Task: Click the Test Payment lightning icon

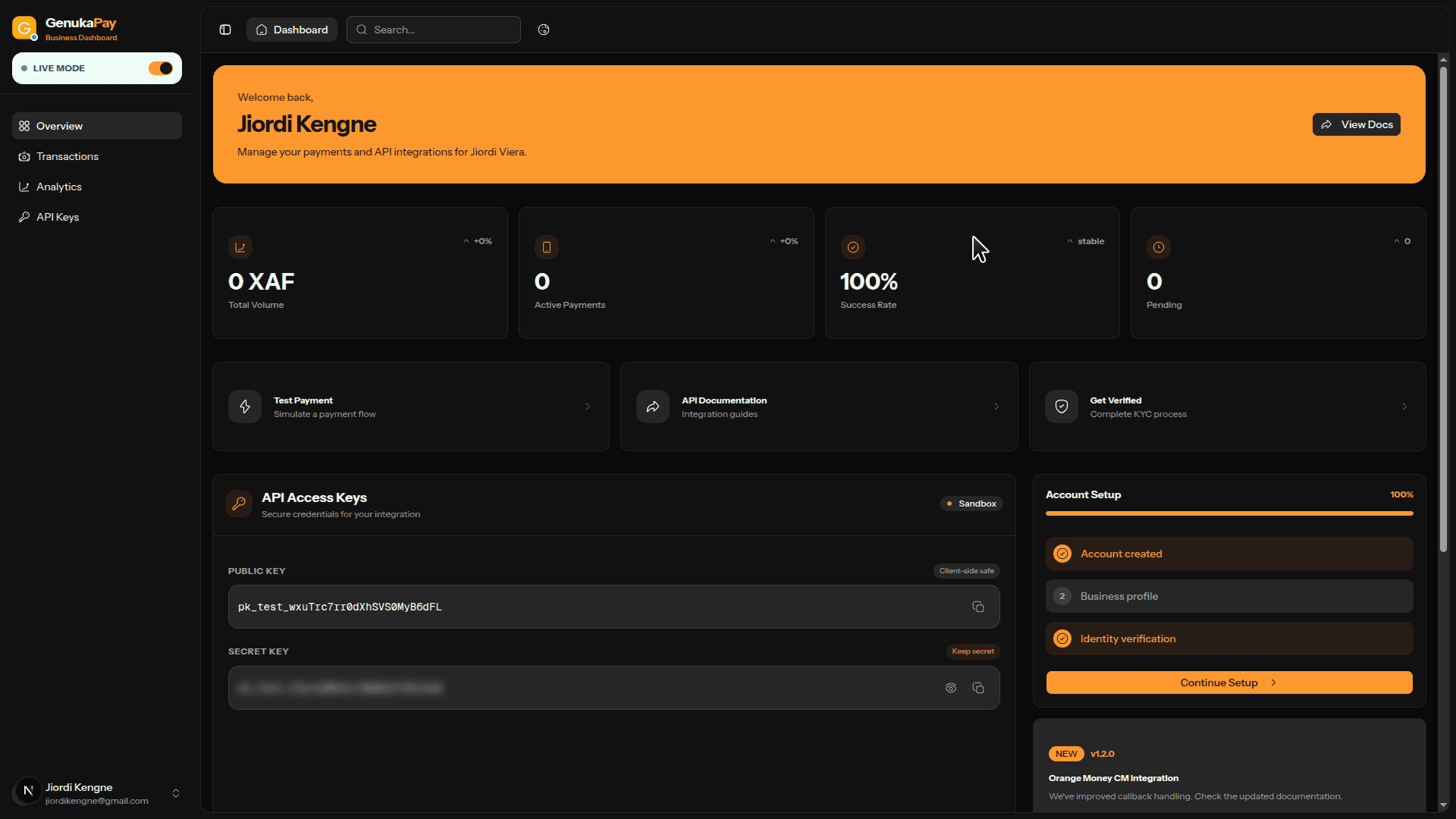Action: [x=245, y=406]
